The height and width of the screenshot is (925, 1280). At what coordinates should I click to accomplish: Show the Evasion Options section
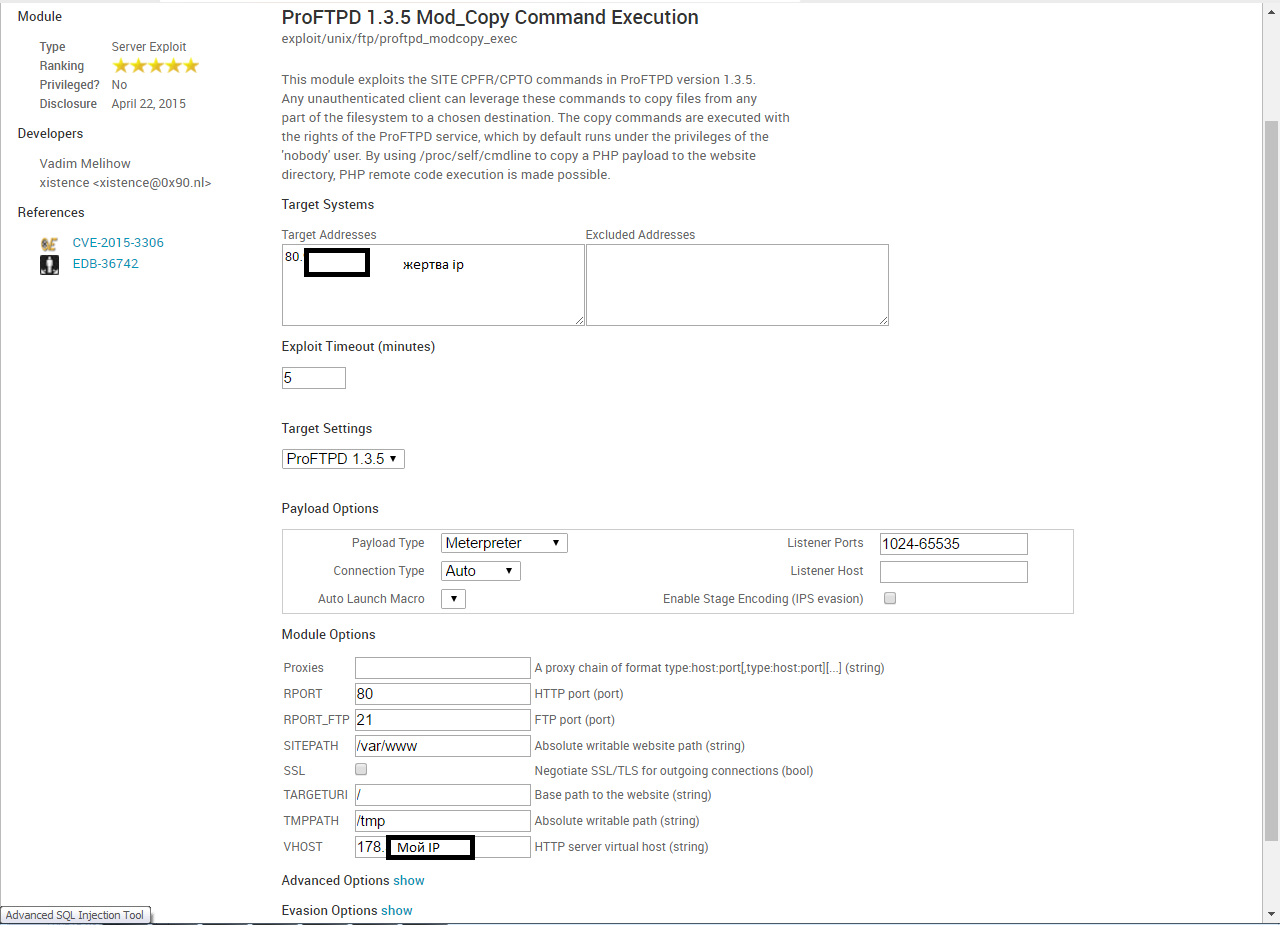(x=396, y=911)
